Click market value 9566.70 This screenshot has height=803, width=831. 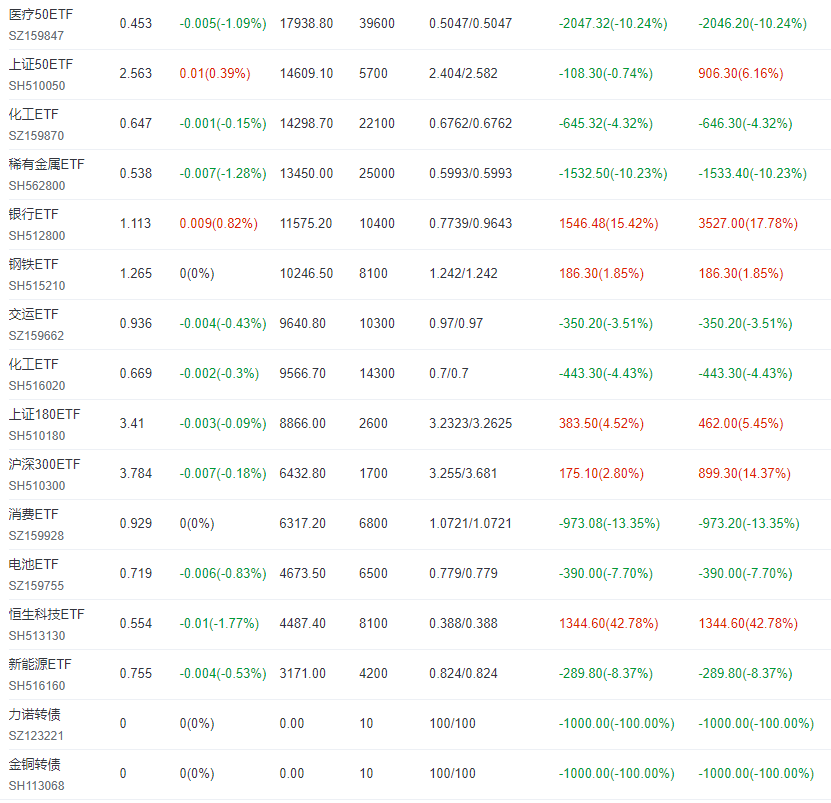303,373
